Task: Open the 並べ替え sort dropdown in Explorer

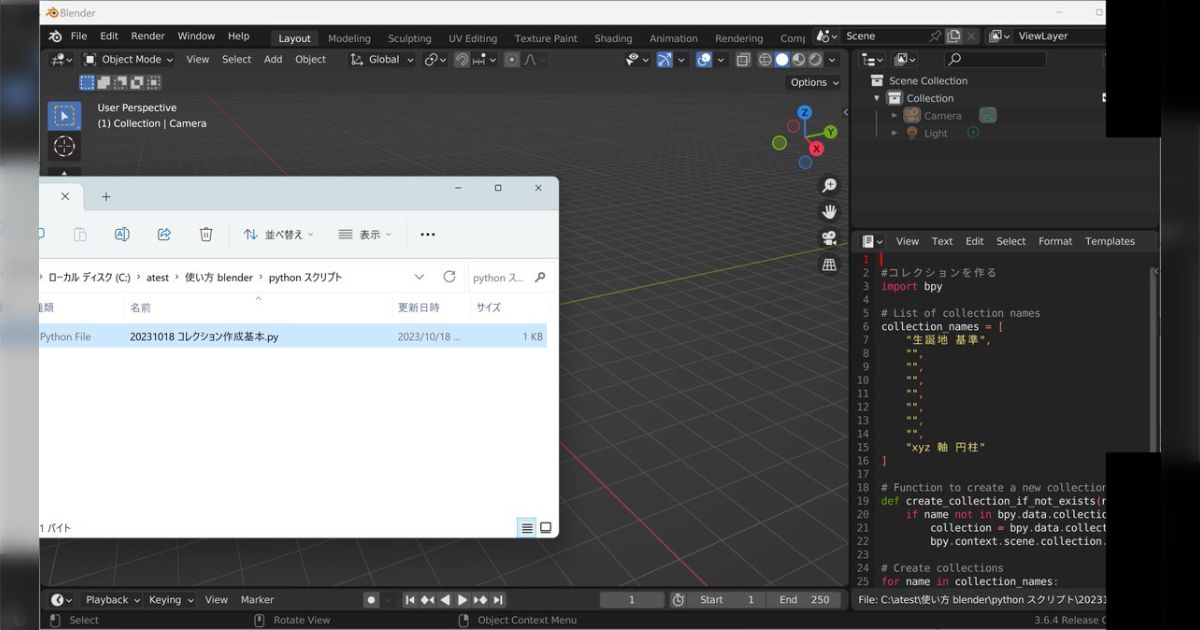Action: pos(278,234)
